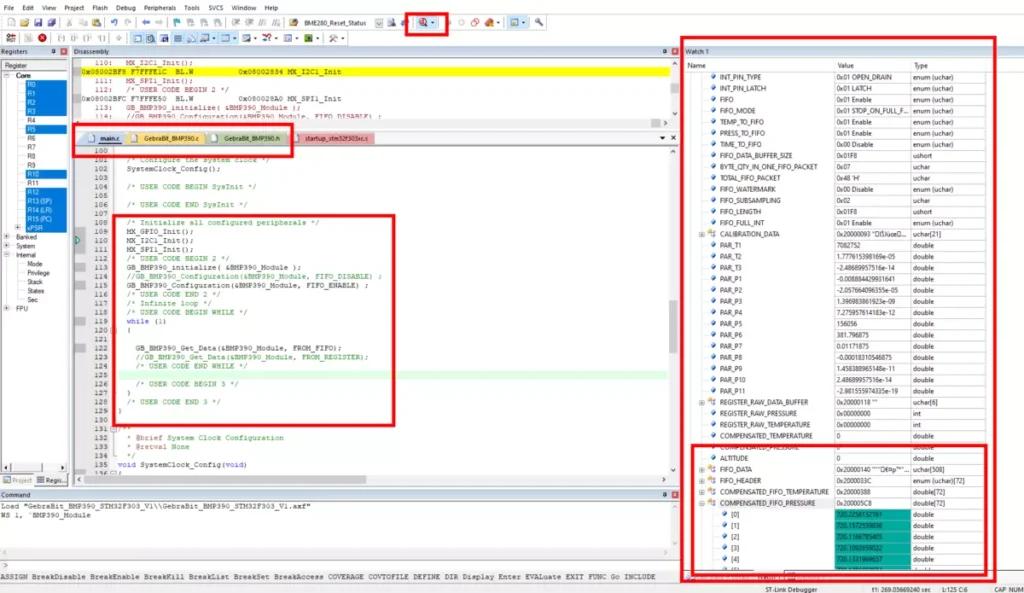Click the Start/Stop Debug Session magnifier icon

tap(423, 23)
